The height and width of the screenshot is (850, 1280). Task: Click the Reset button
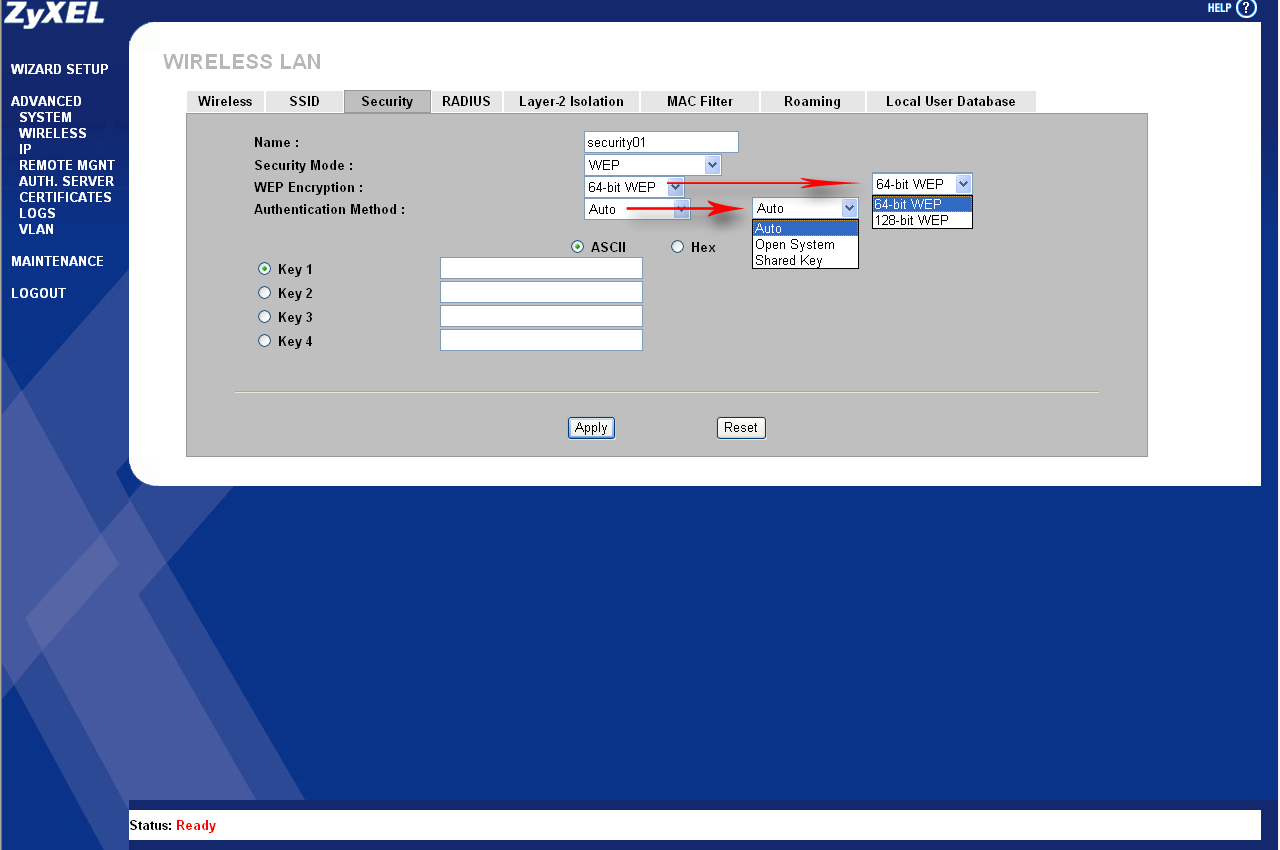click(741, 427)
